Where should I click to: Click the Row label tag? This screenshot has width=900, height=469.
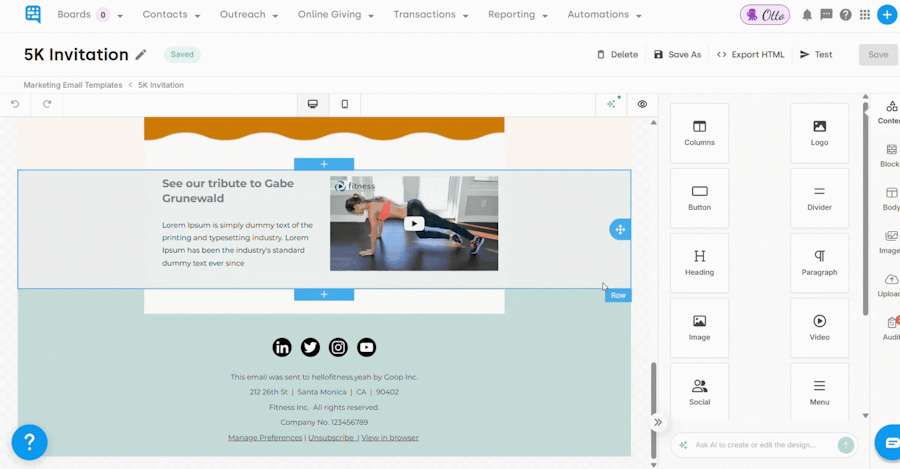pyautogui.click(x=618, y=295)
